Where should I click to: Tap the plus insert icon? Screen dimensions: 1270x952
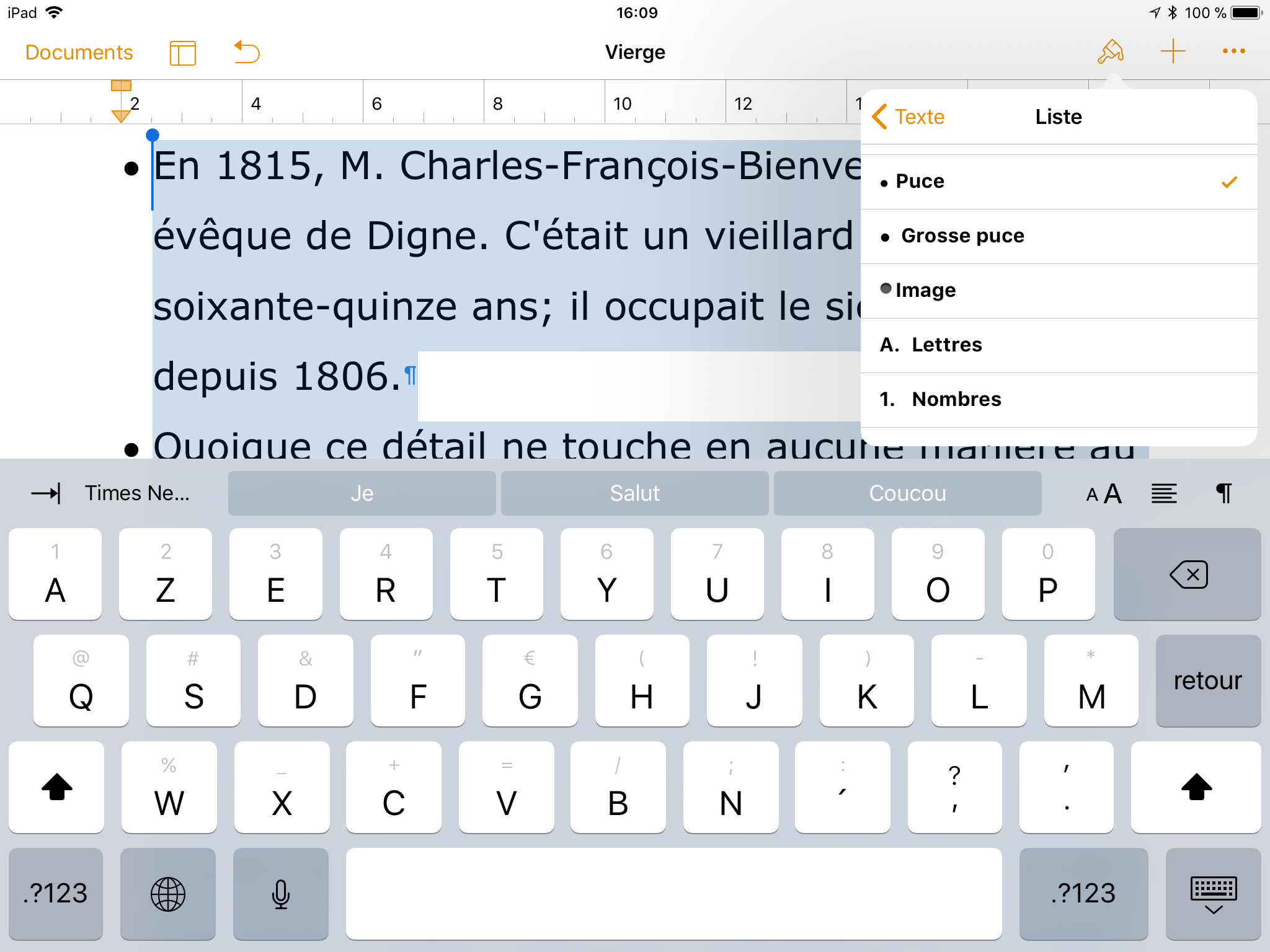1173,51
